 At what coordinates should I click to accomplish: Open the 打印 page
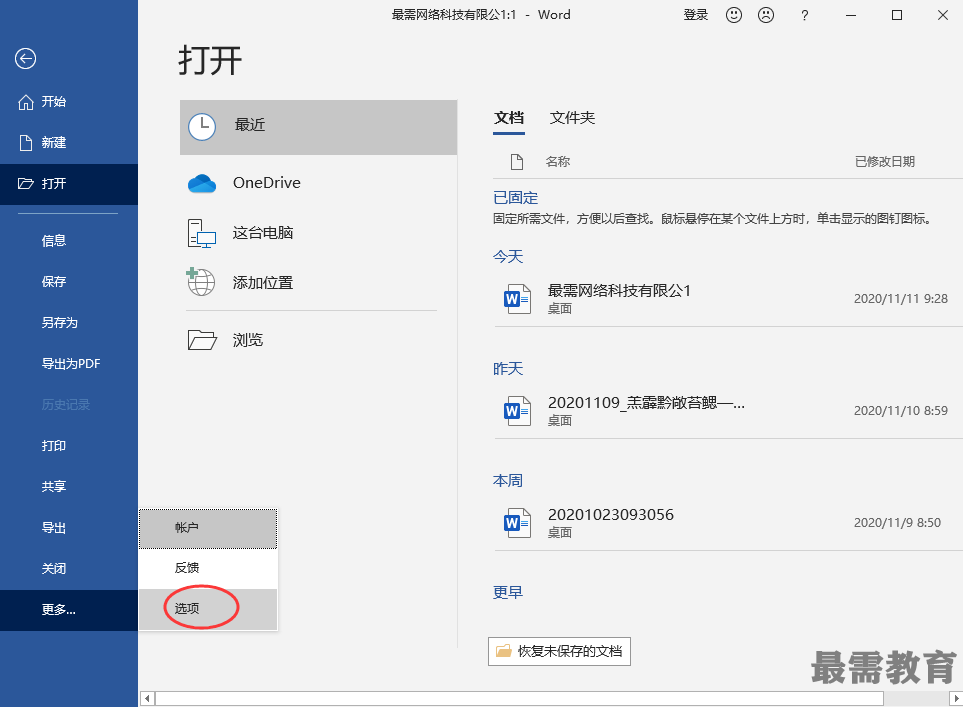[69, 445]
